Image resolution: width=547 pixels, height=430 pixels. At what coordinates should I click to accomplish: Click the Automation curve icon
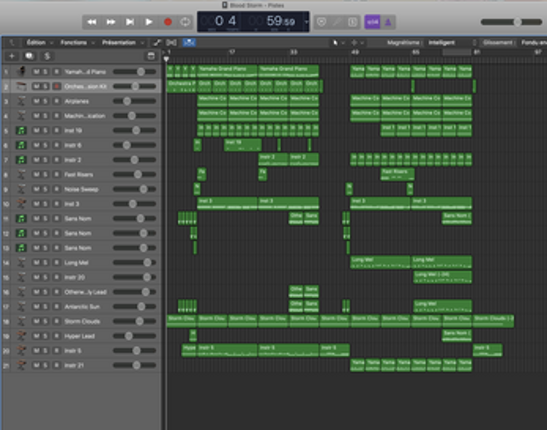coord(157,43)
